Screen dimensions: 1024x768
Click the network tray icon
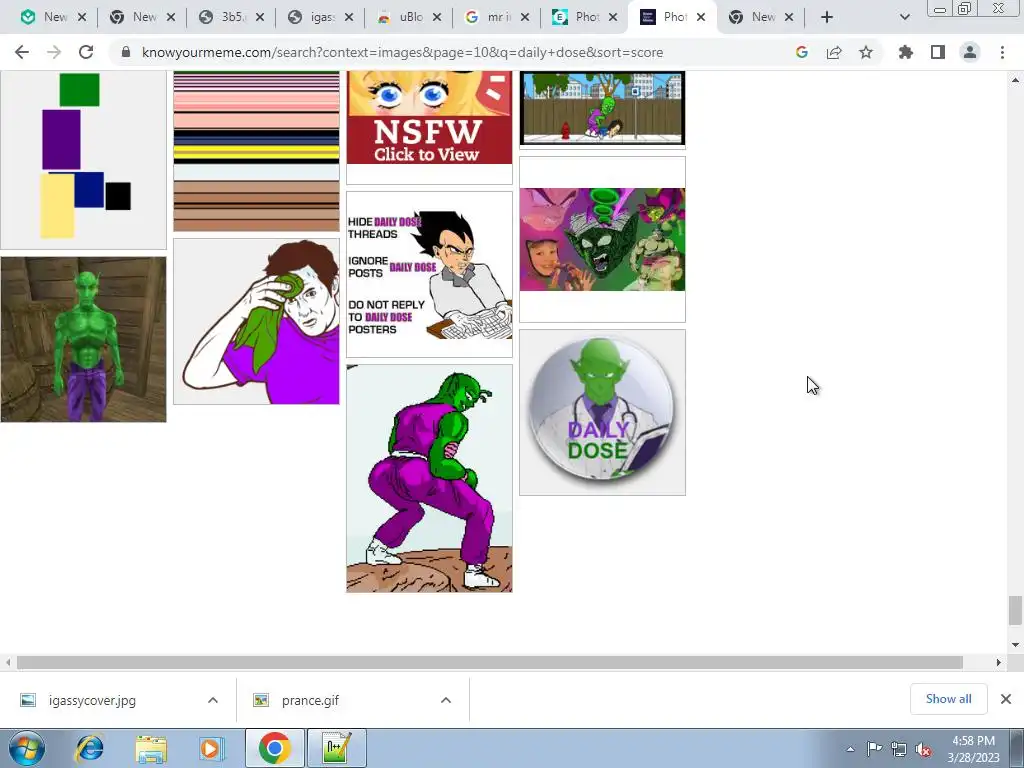(899, 749)
